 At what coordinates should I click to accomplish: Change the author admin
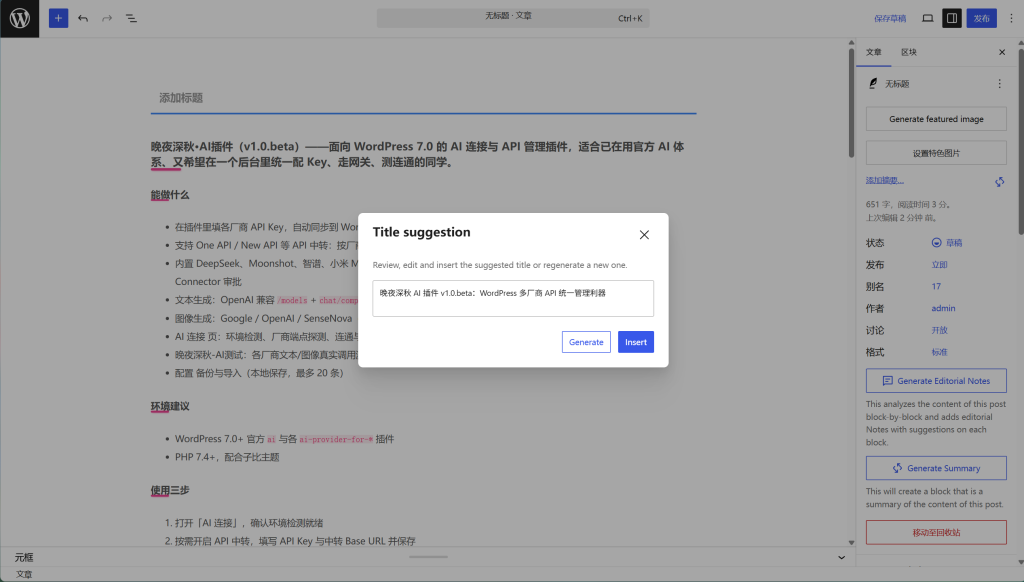click(943, 308)
